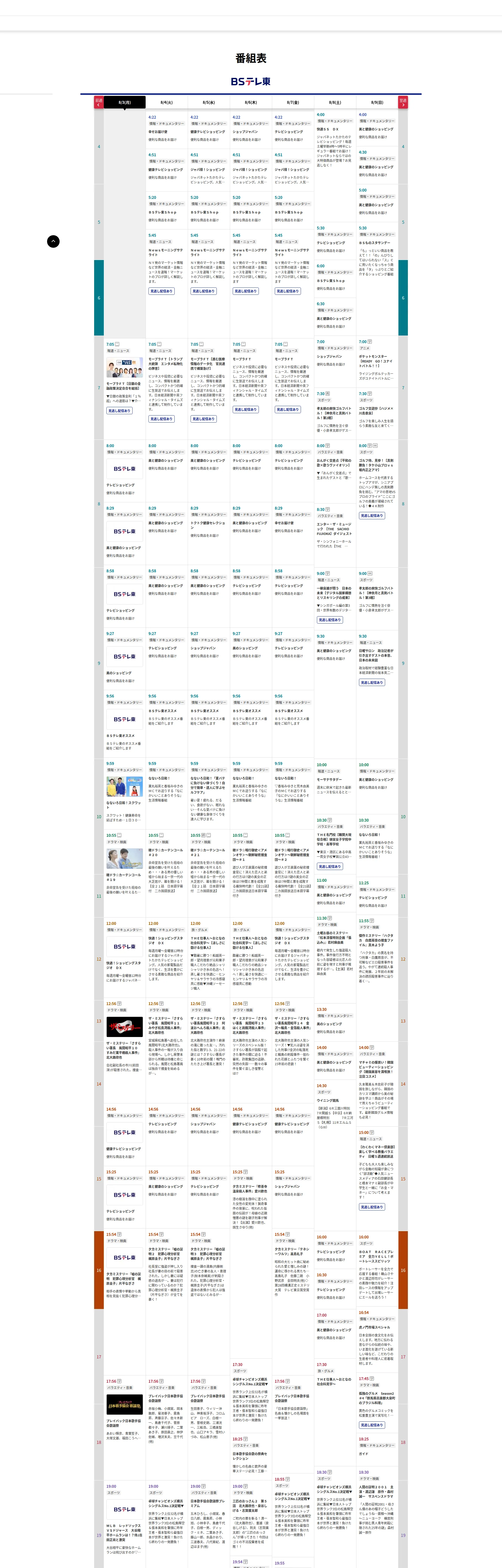Viewport: 502px width, 1568px height.
Task: Open Sunday 16:54 虎ノ門市場スペシャル title
Action: (374, 1327)
